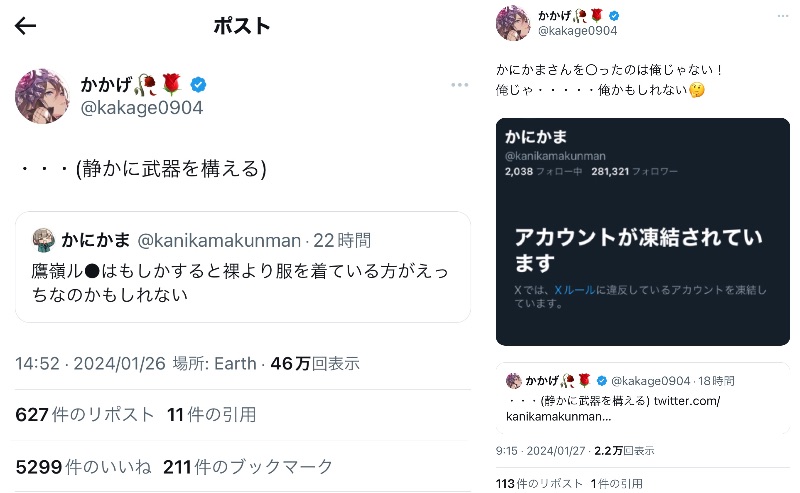Open the large かかげ profile avatar
800x493 pixels.
coord(42,96)
